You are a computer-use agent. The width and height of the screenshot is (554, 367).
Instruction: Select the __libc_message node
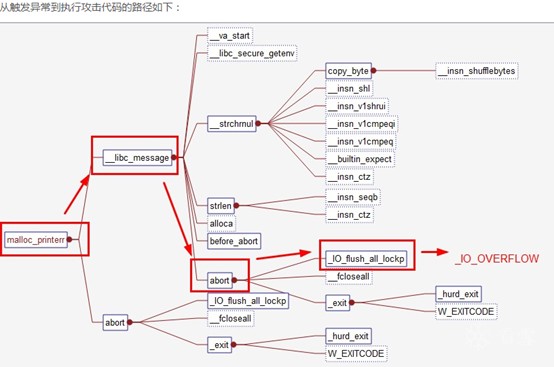tap(137, 158)
